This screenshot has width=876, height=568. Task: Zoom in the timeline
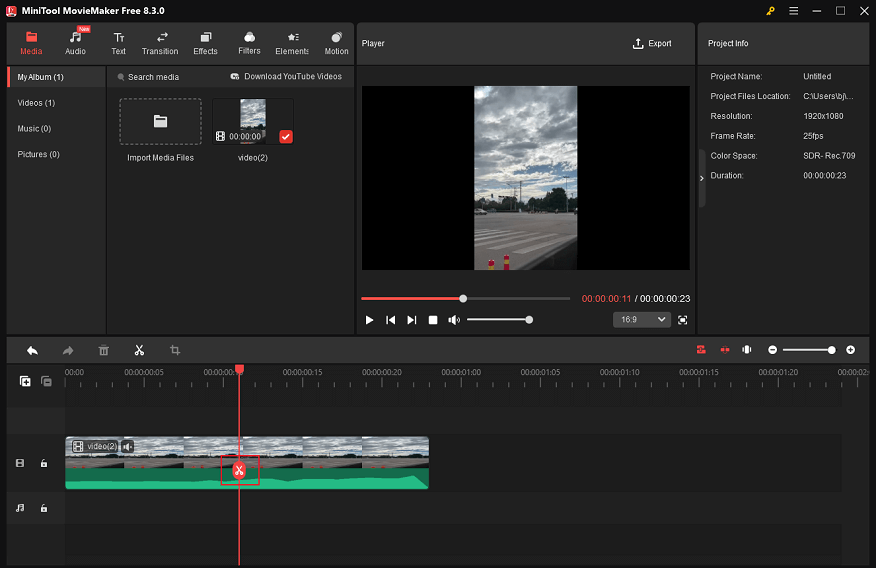point(850,350)
